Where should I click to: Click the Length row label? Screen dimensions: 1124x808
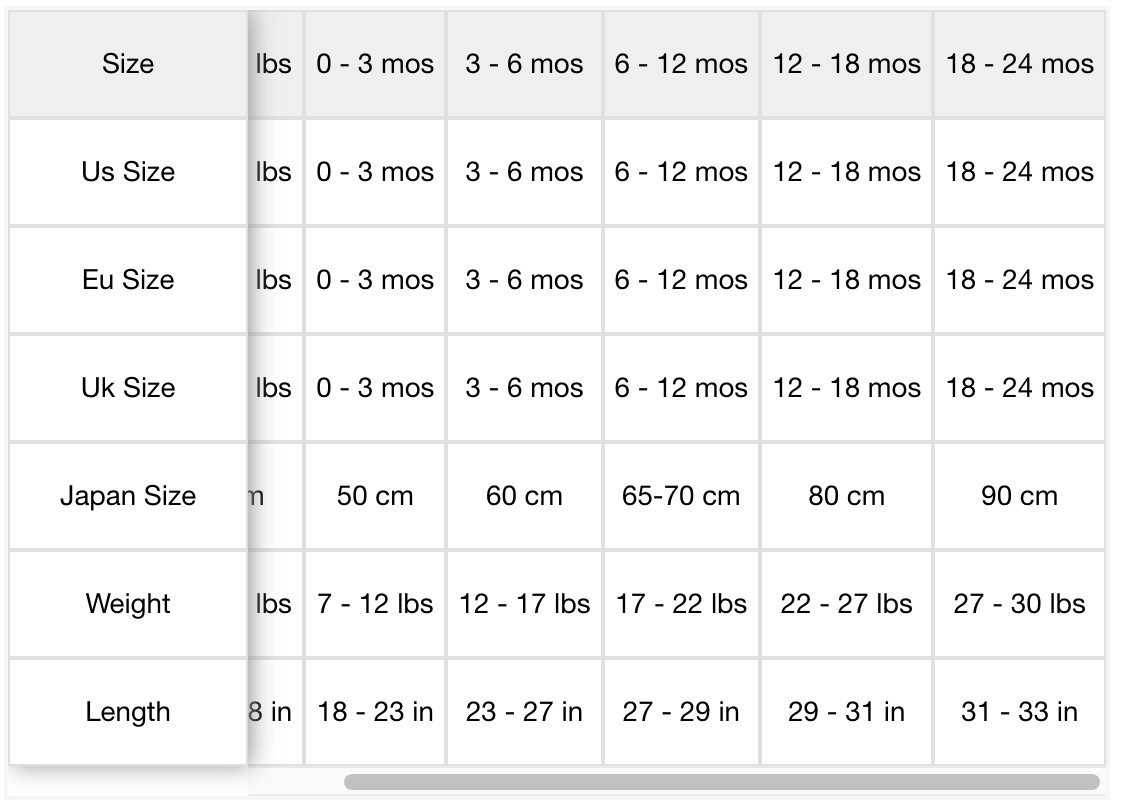click(x=128, y=712)
